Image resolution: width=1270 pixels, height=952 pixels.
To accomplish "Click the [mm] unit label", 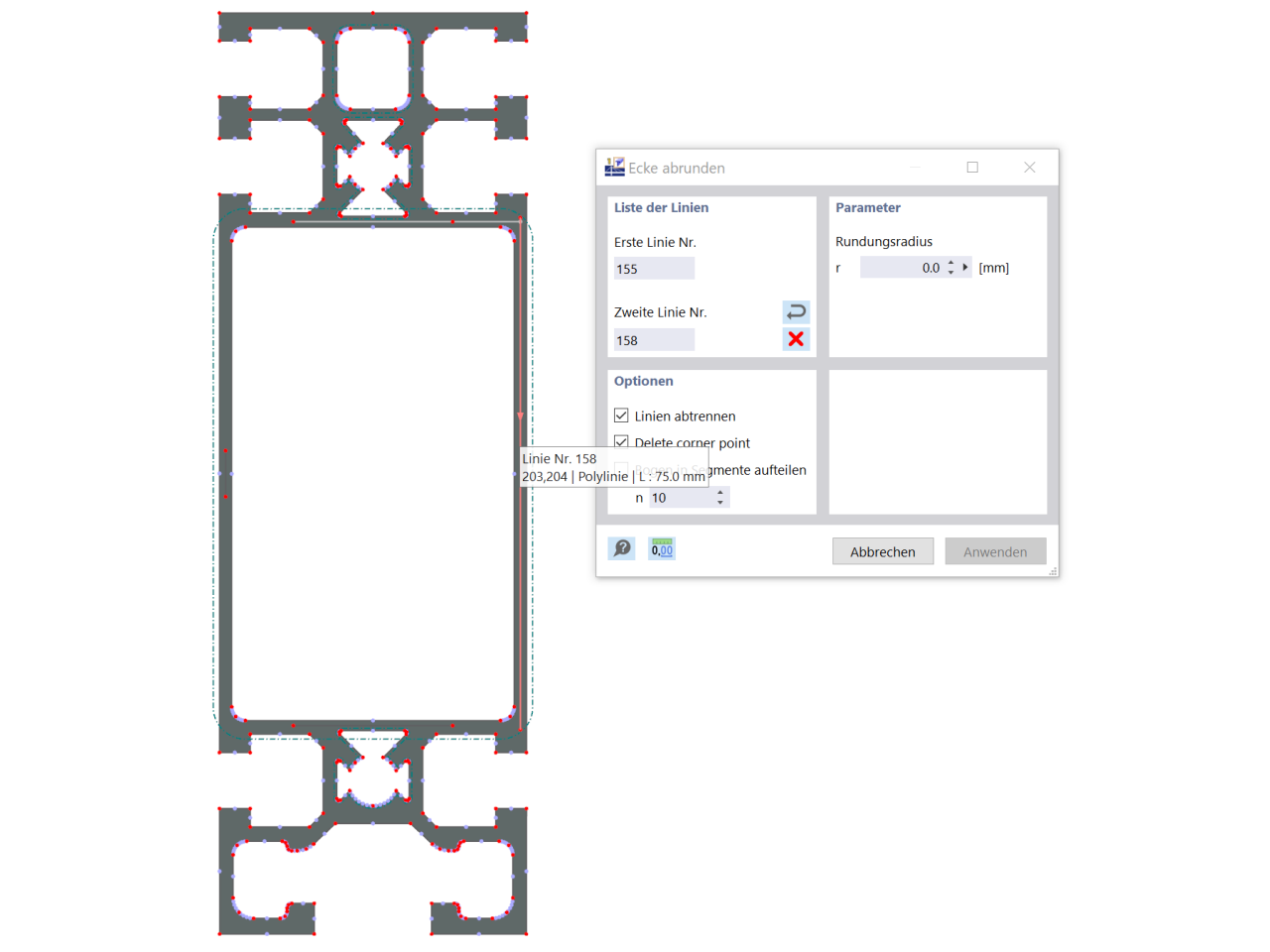I will tap(993, 268).
